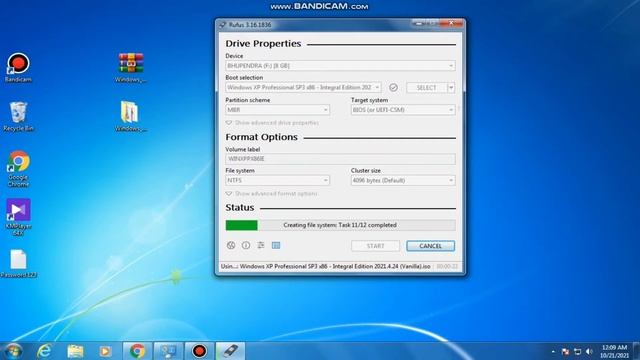Switch to Bandicam recorder in the taskbar

(x=199, y=351)
